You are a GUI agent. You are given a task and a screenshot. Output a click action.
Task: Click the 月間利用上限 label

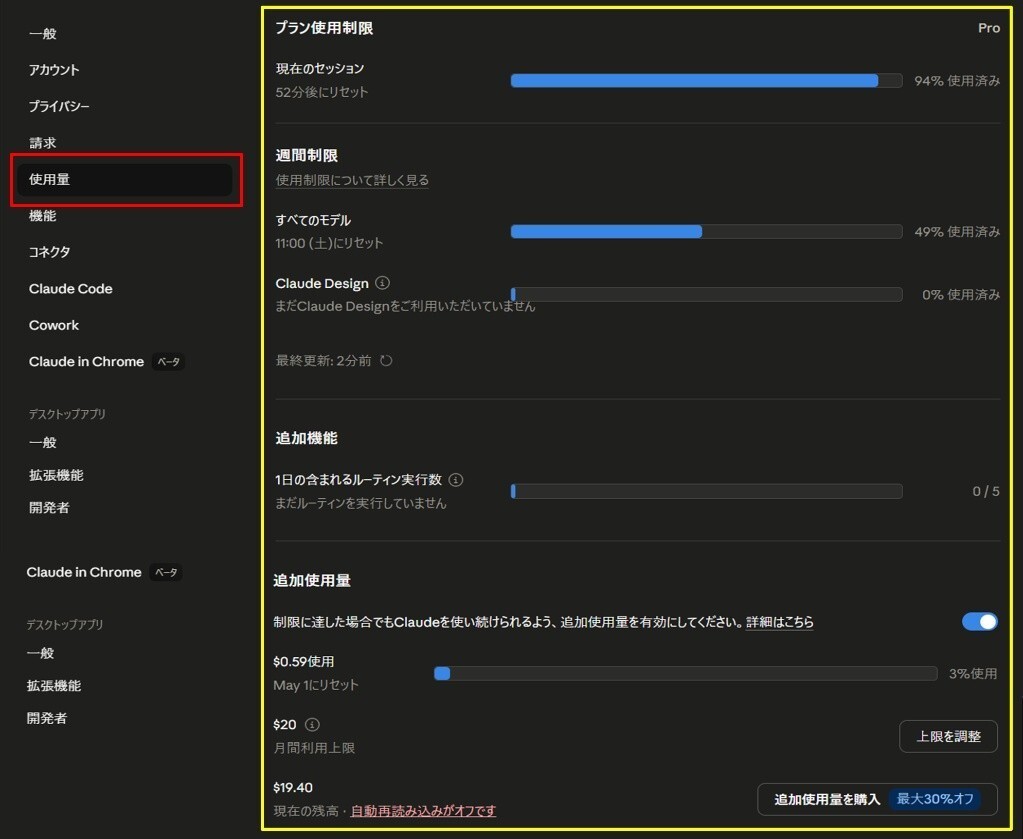pyautogui.click(x=314, y=748)
